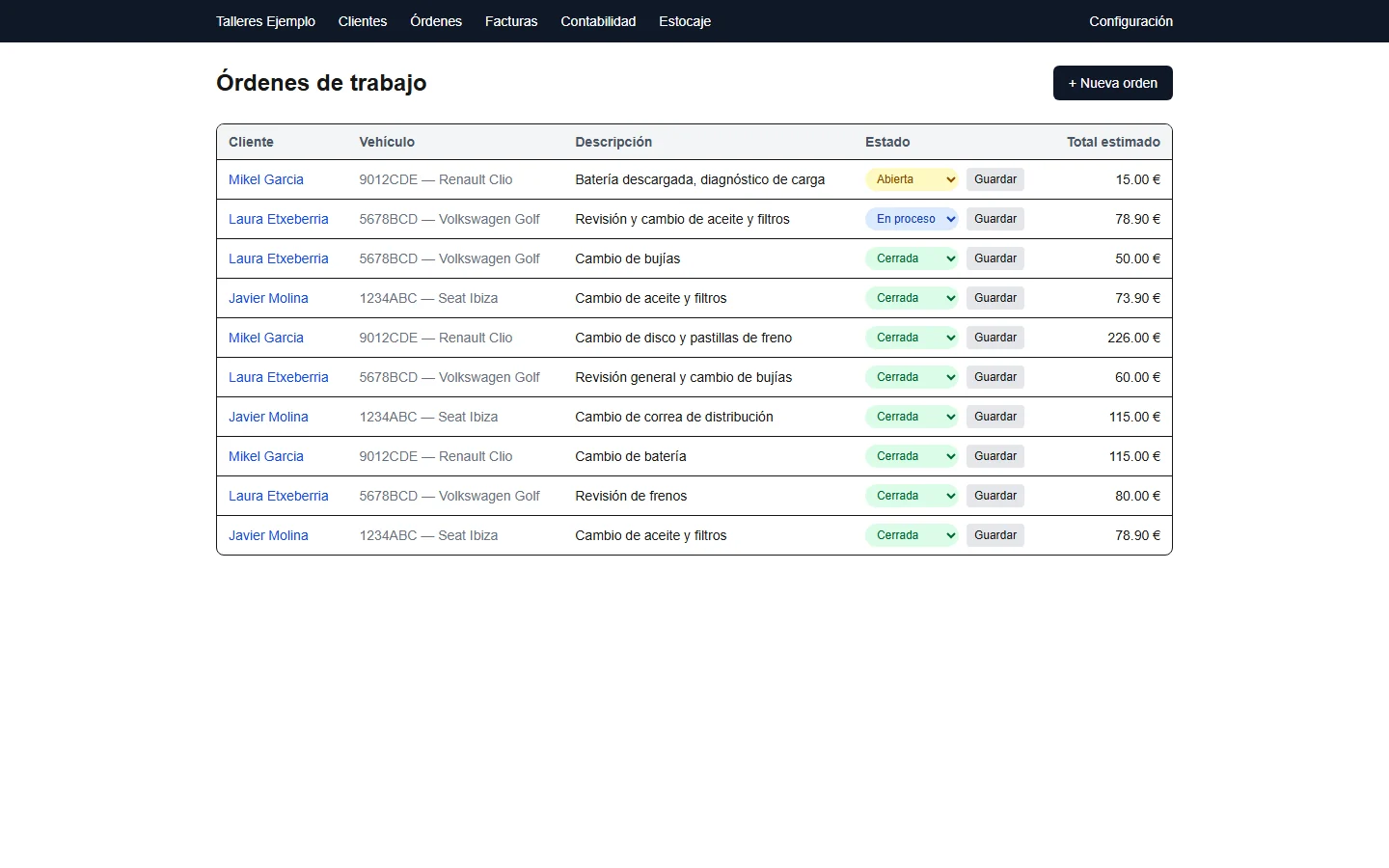Click the Órdenes de trabajo heading
This screenshot has width=1389, height=868.
pyautogui.click(x=321, y=83)
